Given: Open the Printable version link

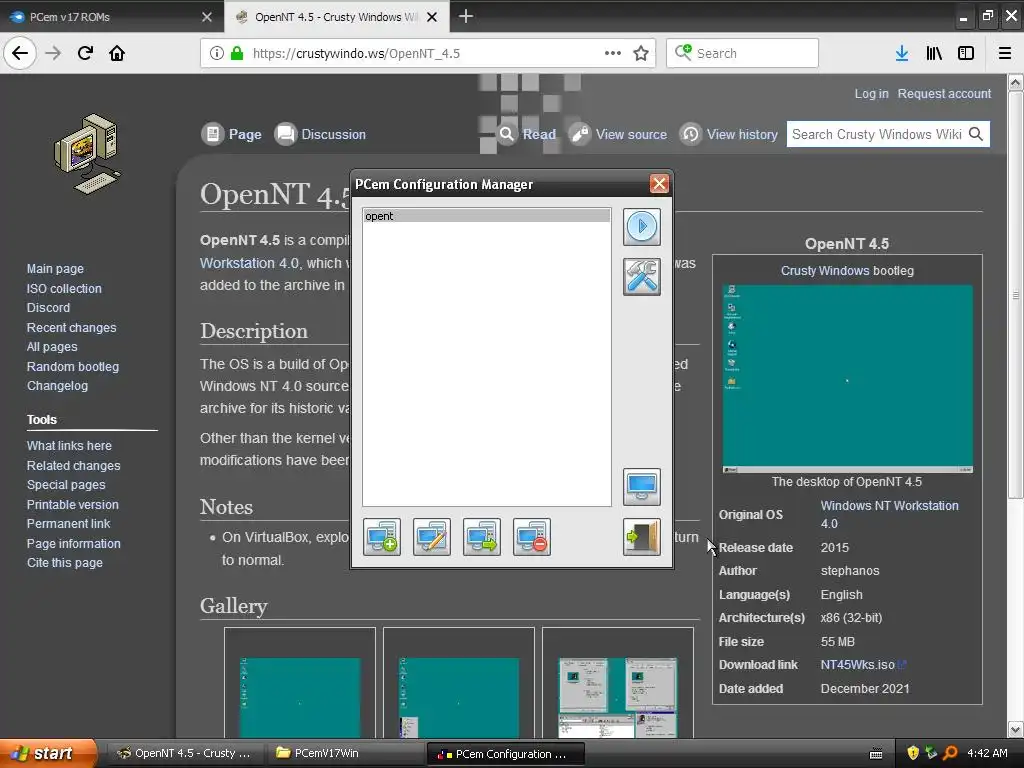Looking at the screenshot, I should [x=73, y=504].
